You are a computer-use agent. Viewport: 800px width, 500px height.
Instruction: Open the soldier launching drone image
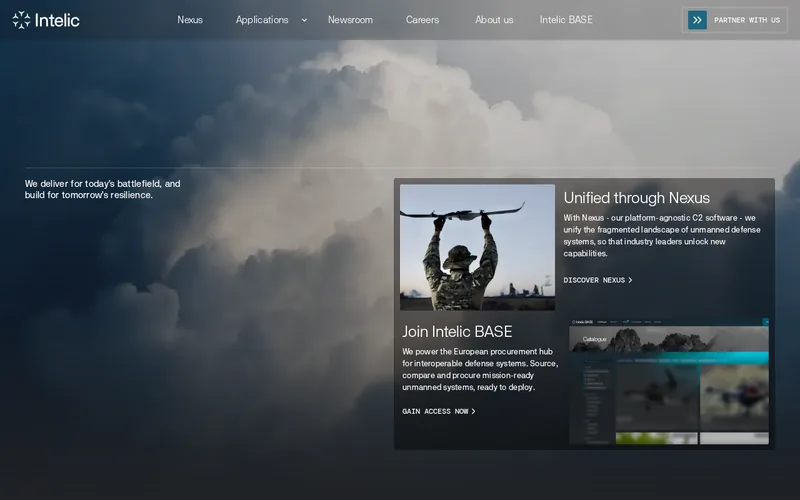coord(477,247)
